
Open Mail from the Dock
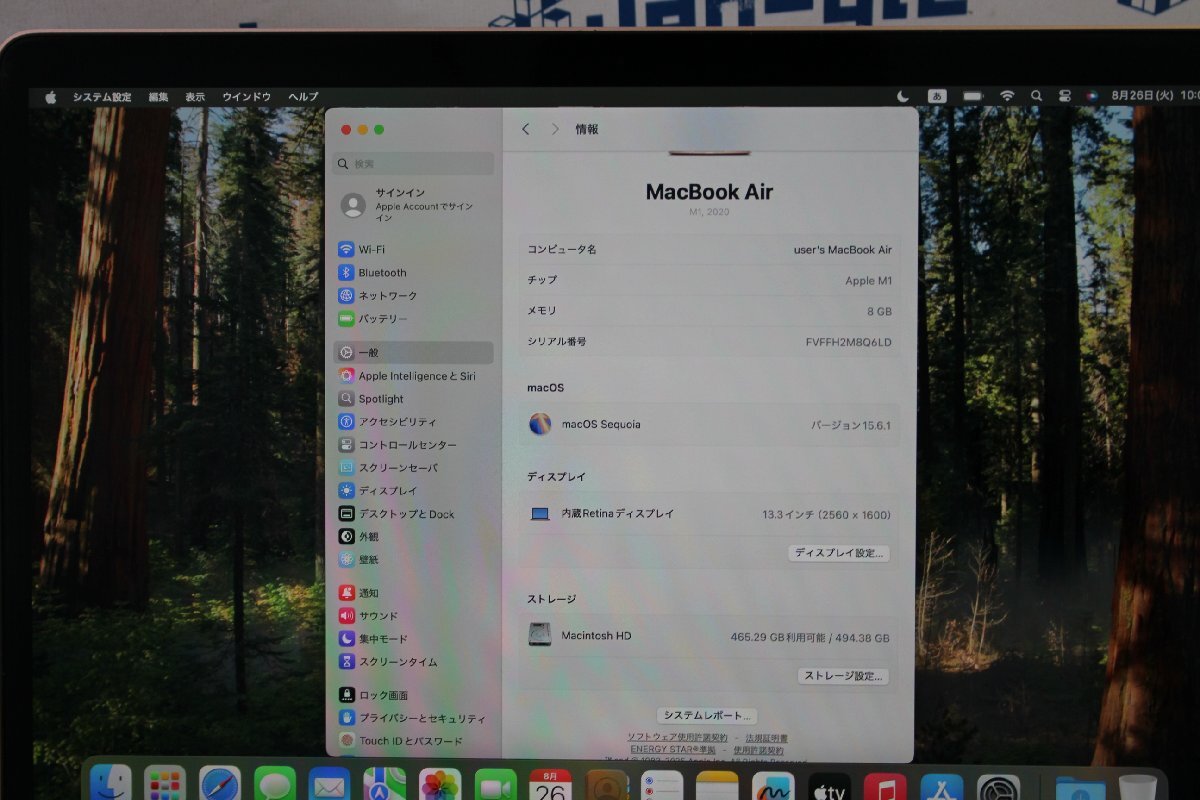[x=329, y=785]
